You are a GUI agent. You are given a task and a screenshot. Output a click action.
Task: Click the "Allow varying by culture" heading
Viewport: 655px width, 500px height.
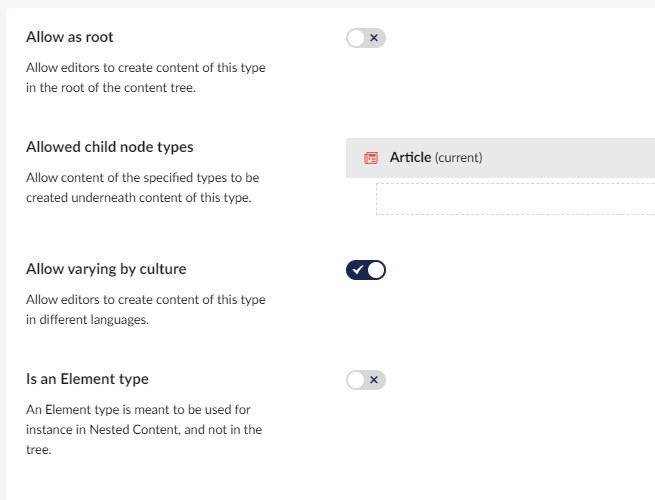point(106,269)
